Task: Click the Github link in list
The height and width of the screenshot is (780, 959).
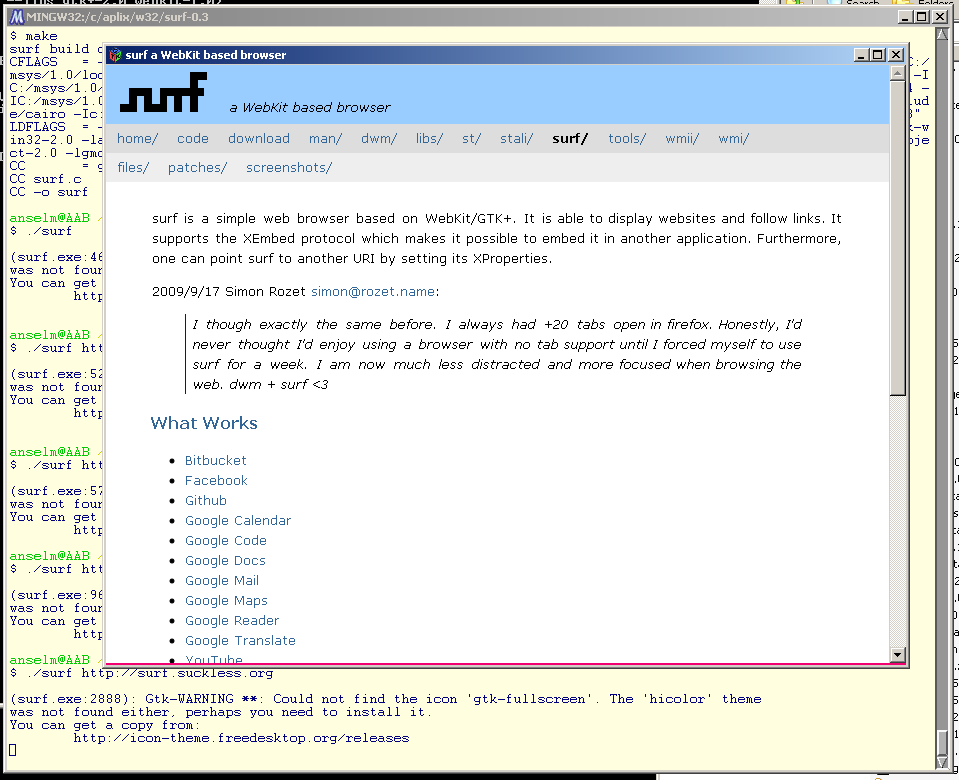Action: (205, 501)
